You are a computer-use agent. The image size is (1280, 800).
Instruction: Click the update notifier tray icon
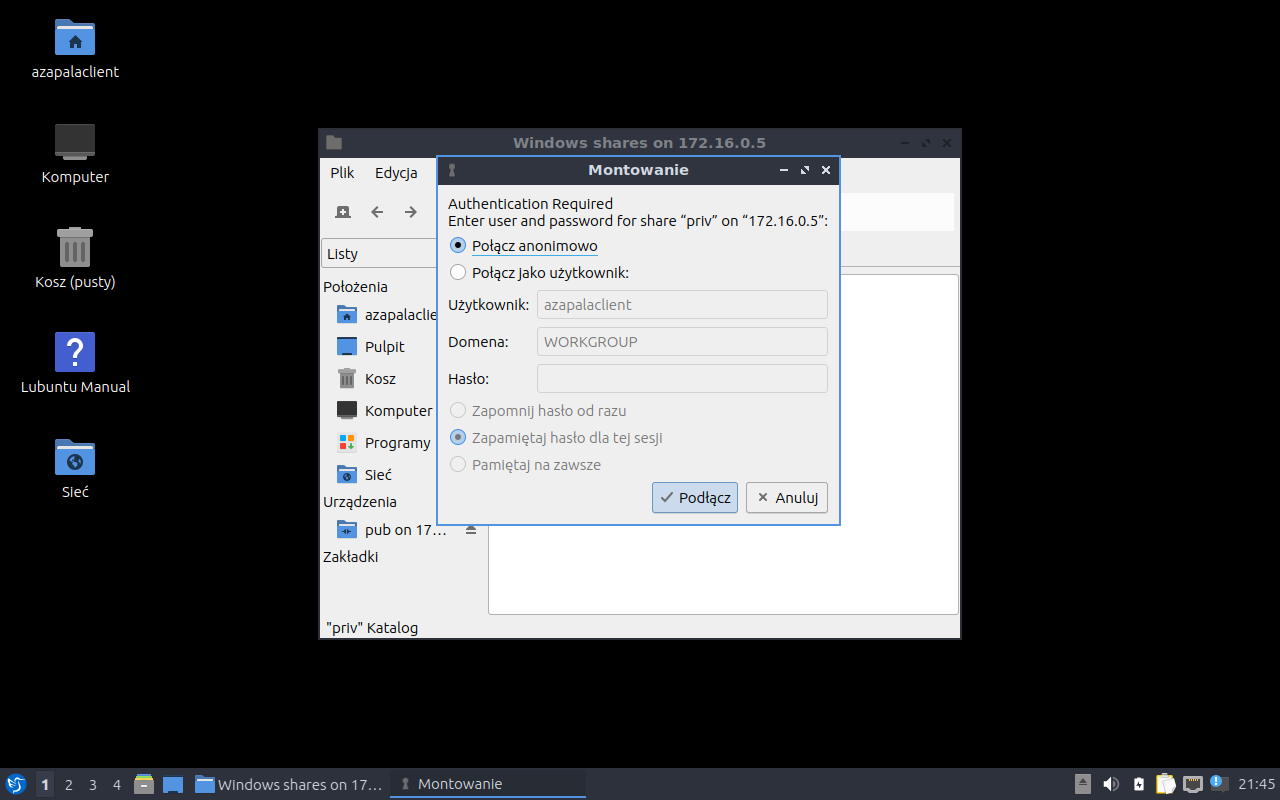coord(1218,783)
